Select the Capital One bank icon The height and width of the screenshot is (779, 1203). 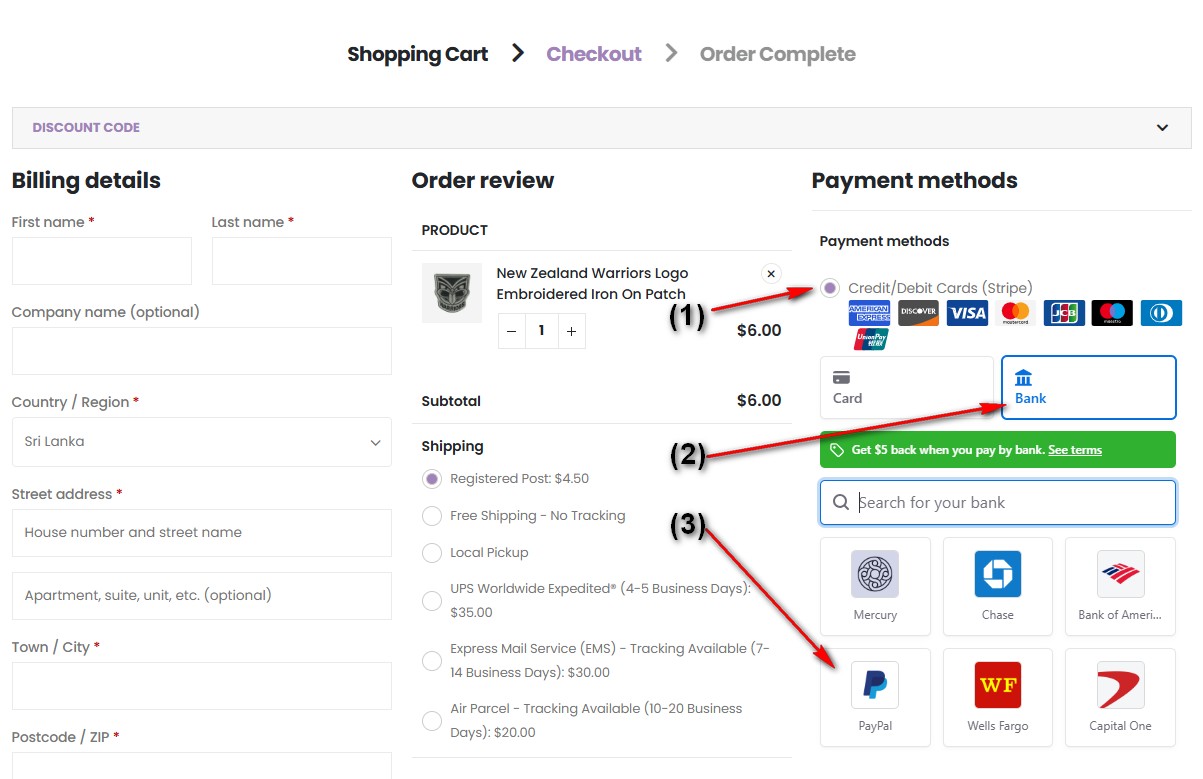point(1120,697)
